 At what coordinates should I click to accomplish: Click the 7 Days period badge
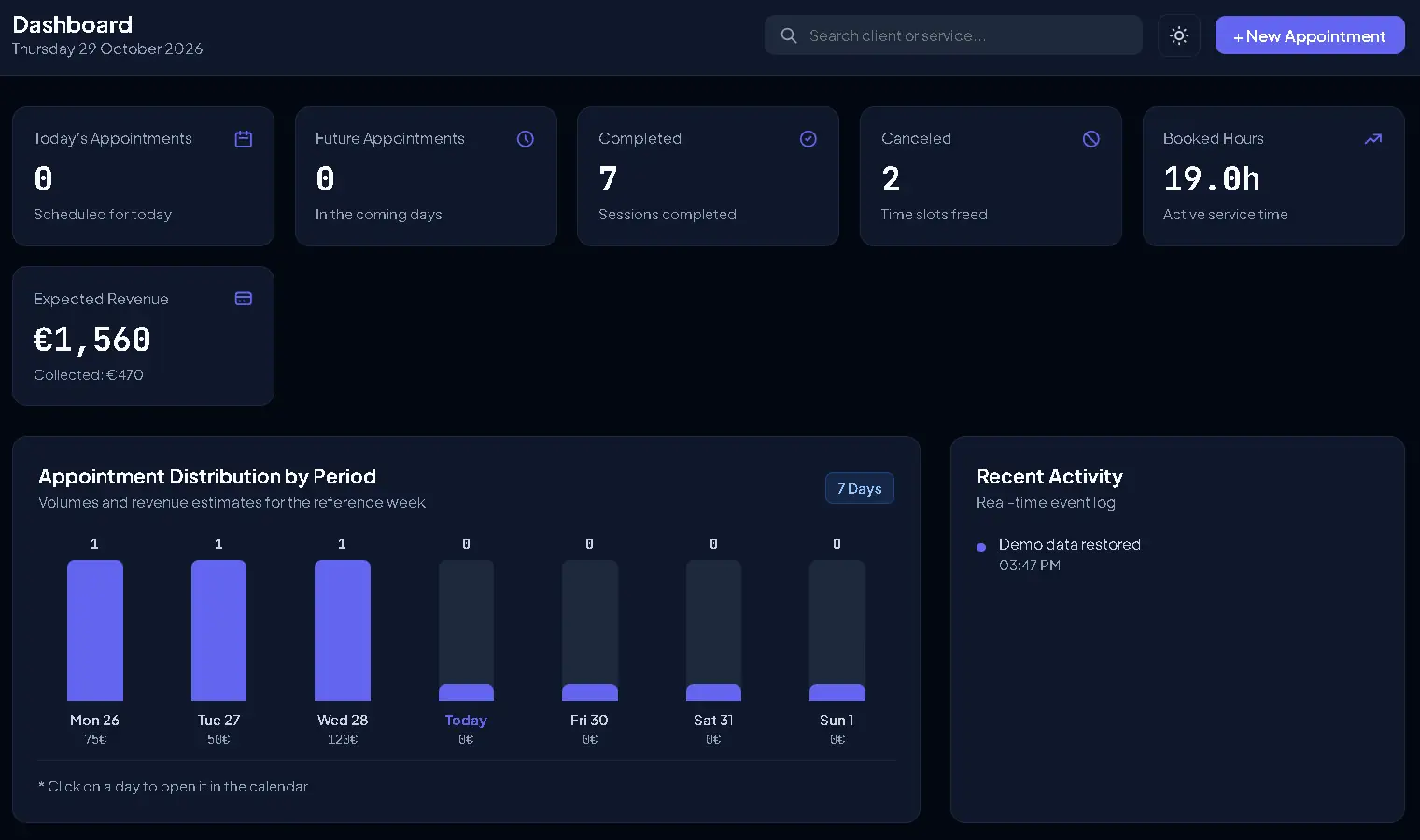click(860, 488)
